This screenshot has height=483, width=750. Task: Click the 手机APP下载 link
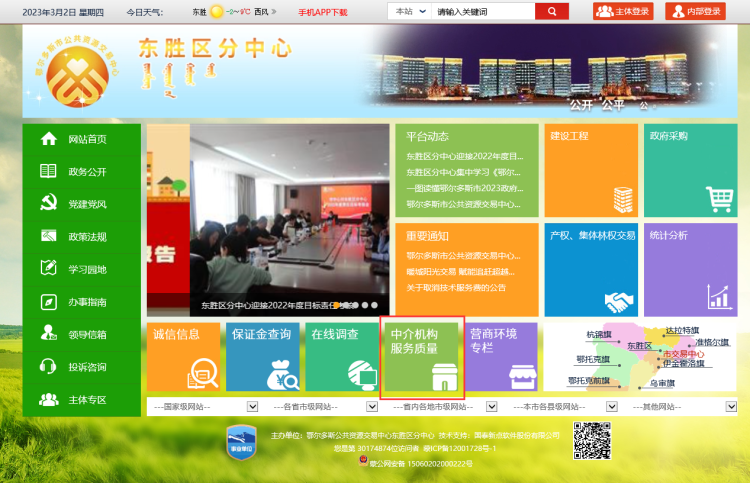(x=323, y=12)
